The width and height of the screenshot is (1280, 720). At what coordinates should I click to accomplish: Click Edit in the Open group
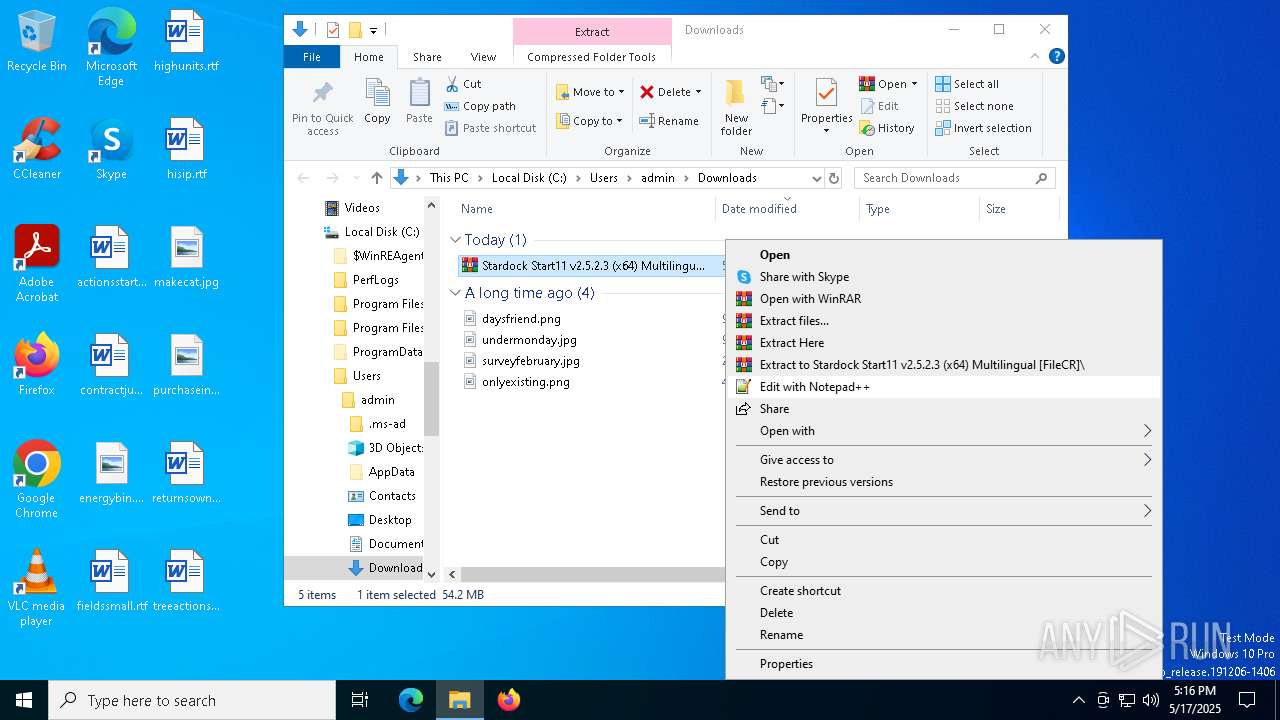tap(879, 106)
